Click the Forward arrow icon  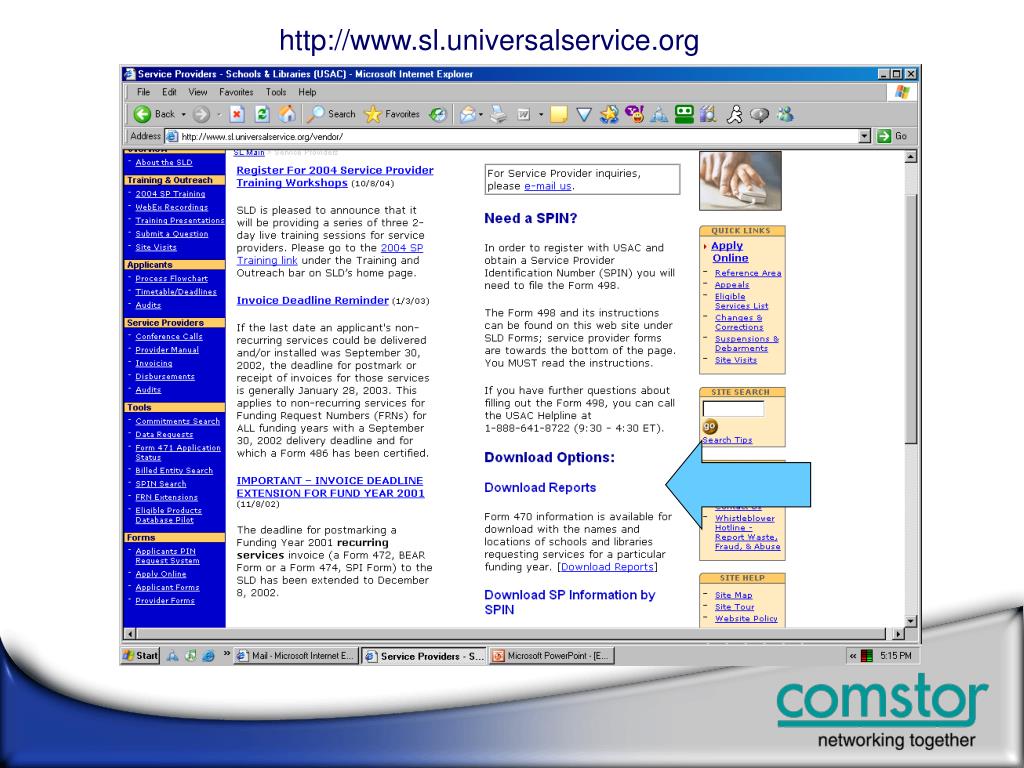tap(201, 114)
